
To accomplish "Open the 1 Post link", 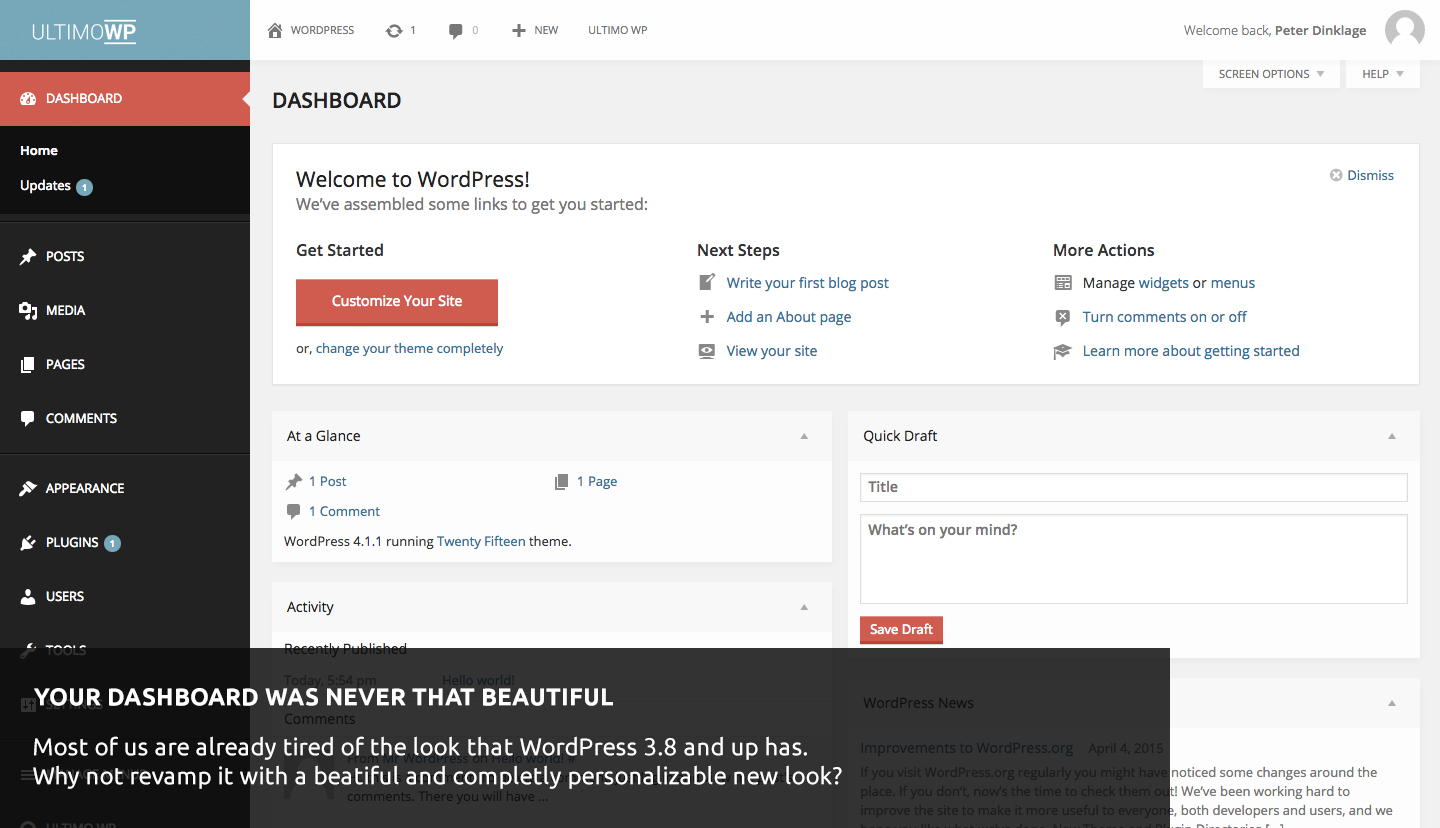I will click(327, 482).
